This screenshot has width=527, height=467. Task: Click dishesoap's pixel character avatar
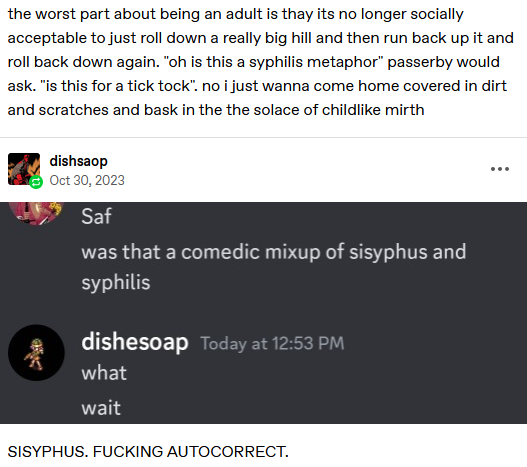pos(36,353)
